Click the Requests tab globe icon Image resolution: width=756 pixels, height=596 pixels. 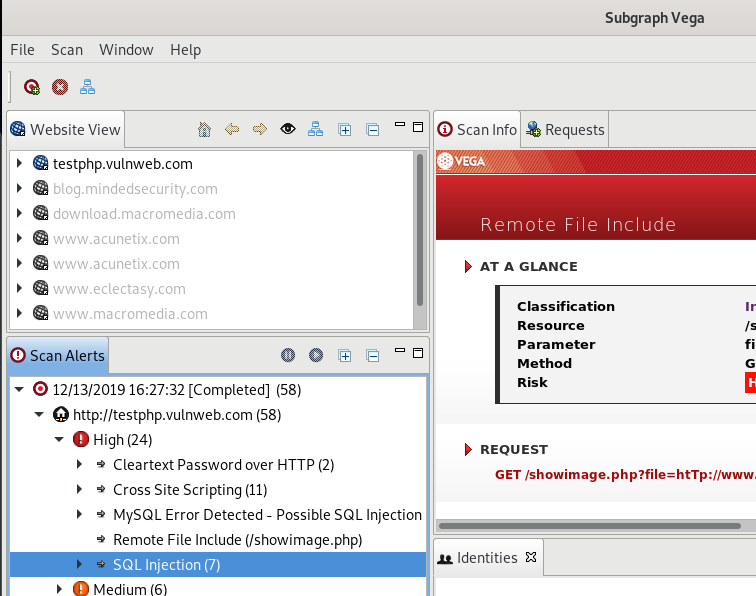[533, 129]
